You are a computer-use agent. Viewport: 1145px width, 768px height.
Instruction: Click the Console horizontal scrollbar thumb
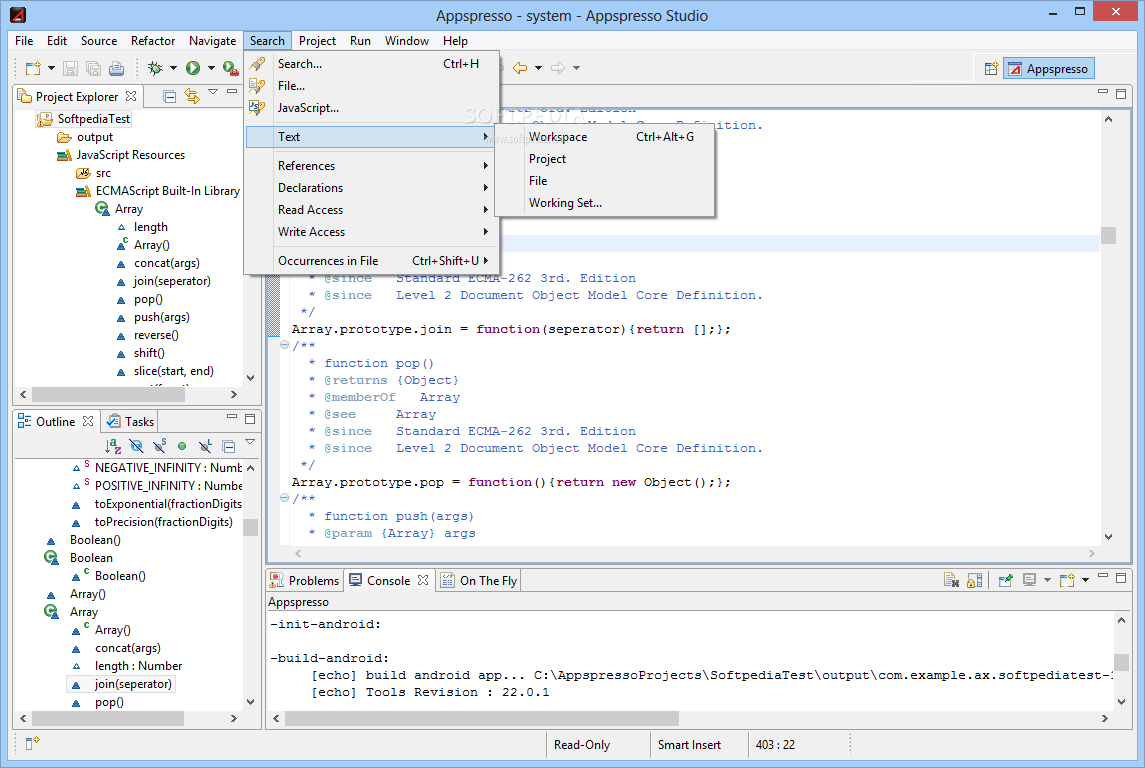click(x=480, y=718)
